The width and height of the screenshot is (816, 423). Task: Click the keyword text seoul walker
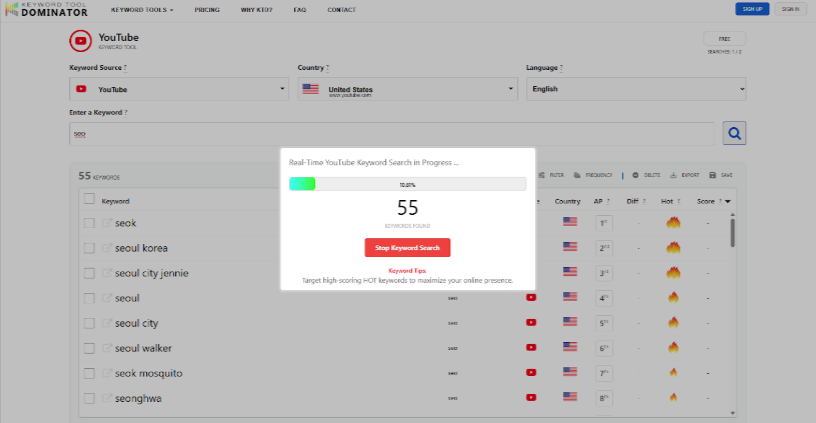pyautogui.click(x=143, y=348)
